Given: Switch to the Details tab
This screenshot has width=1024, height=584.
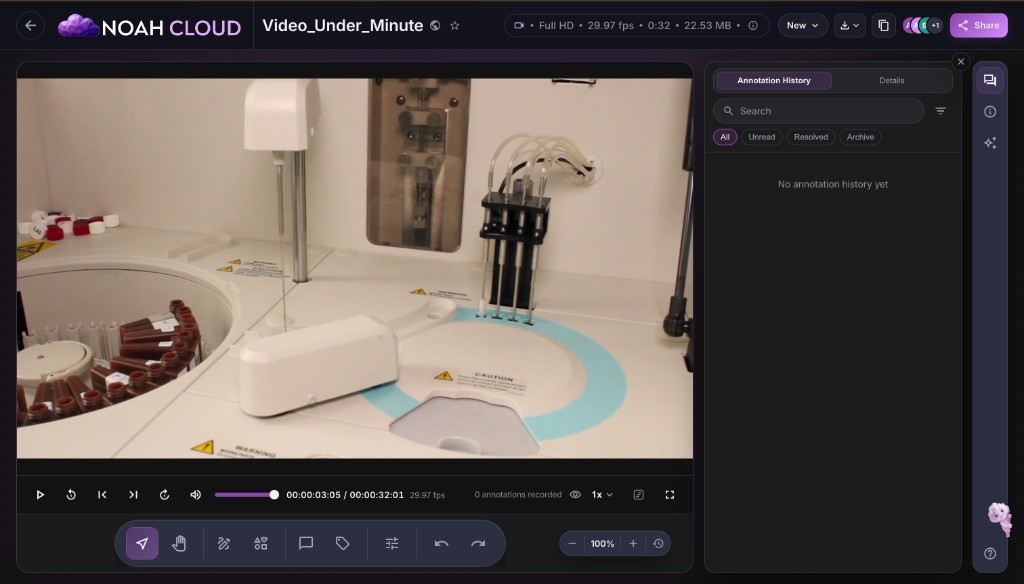Looking at the screenshot, I should [891, 80].
